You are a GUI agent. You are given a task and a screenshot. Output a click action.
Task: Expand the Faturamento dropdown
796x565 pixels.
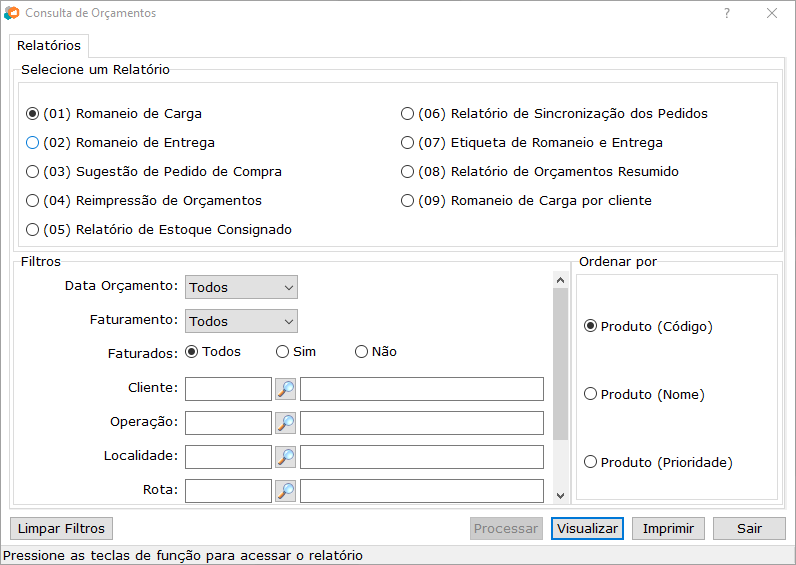[241, 322]
